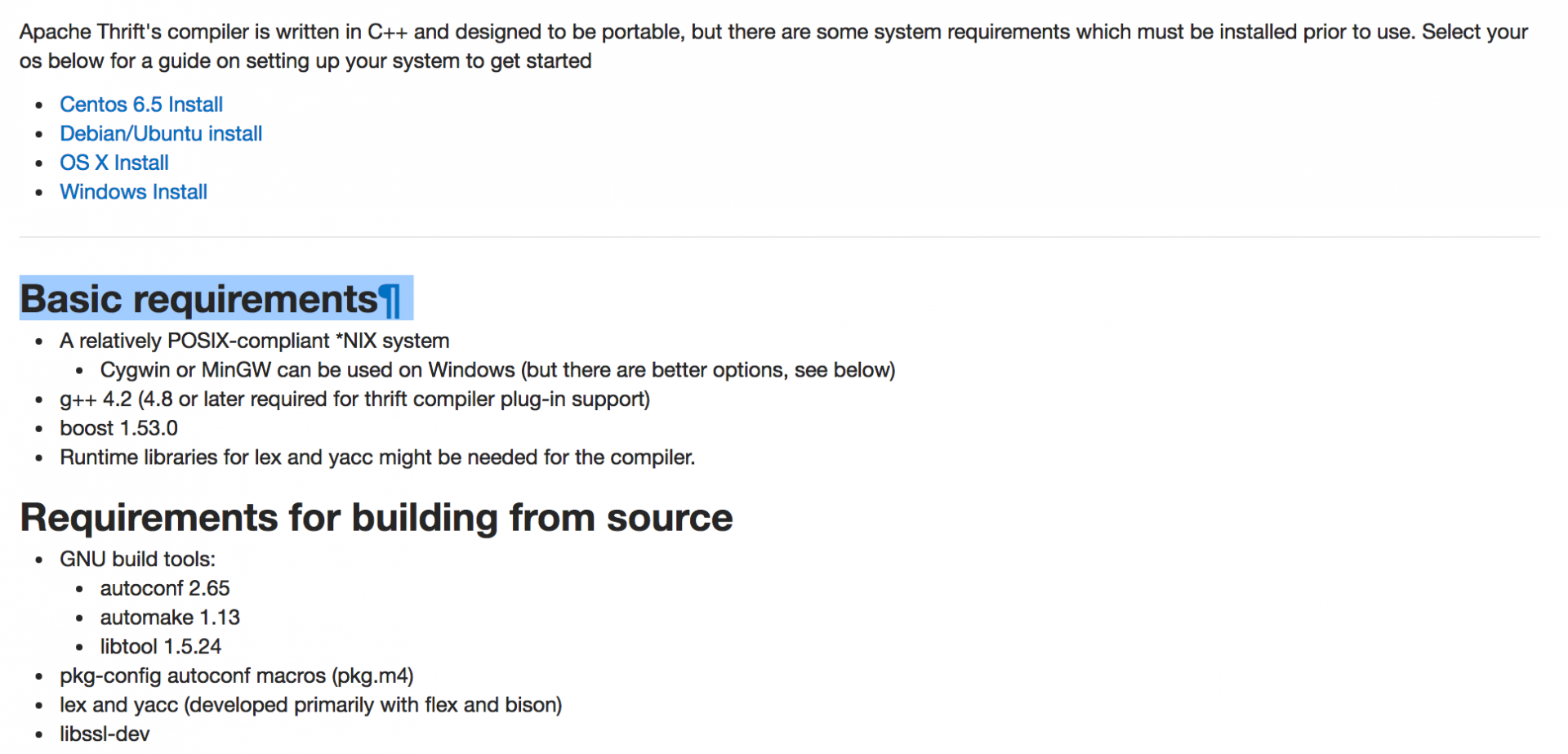This screenshot has width=1568, height=754.
Task: Open the Debian/Ubuntu install guide link
Action: pyautogui.click(x=161, y=134)
